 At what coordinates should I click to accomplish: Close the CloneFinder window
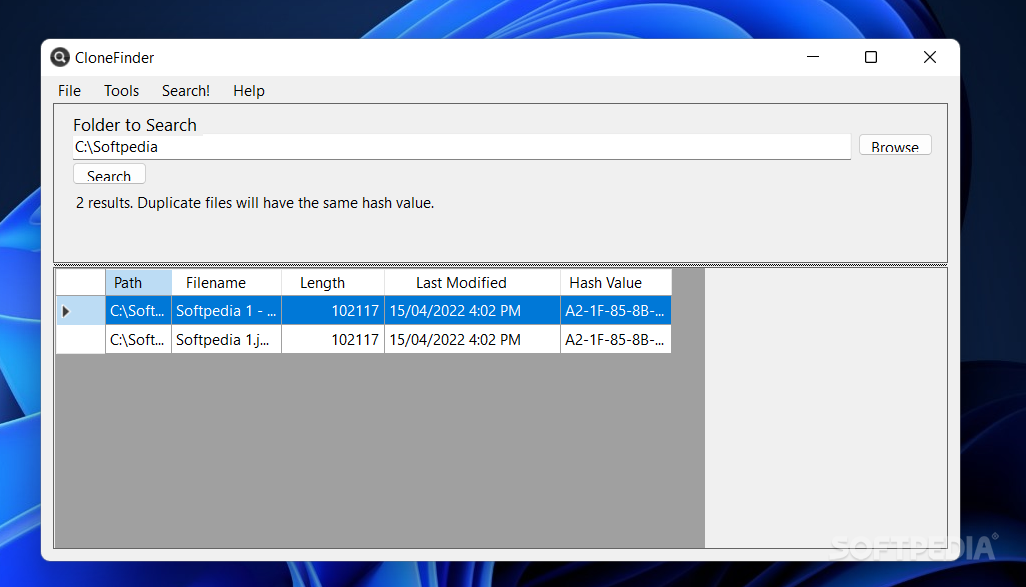(x=930, y=57)
